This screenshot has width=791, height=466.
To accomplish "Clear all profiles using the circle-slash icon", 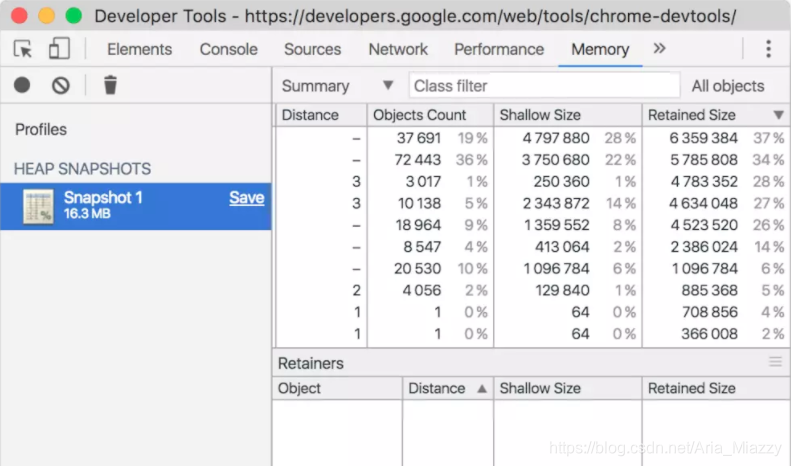I will pyautogui.click(x=61, y=85).
